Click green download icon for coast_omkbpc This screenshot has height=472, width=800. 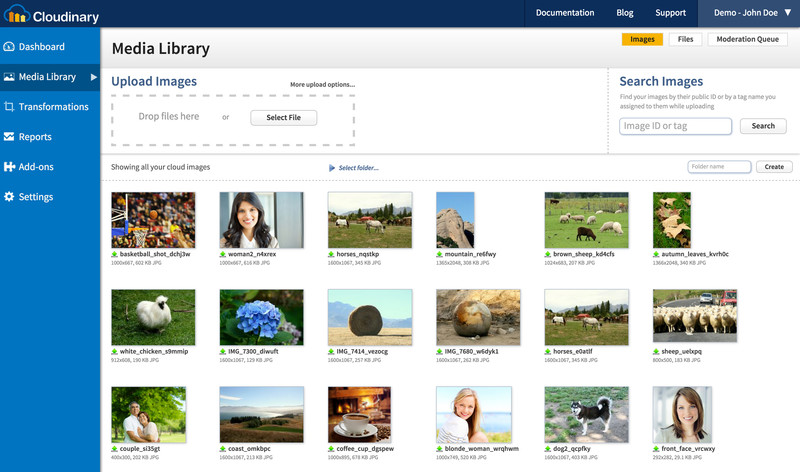[x=223, y=449]
